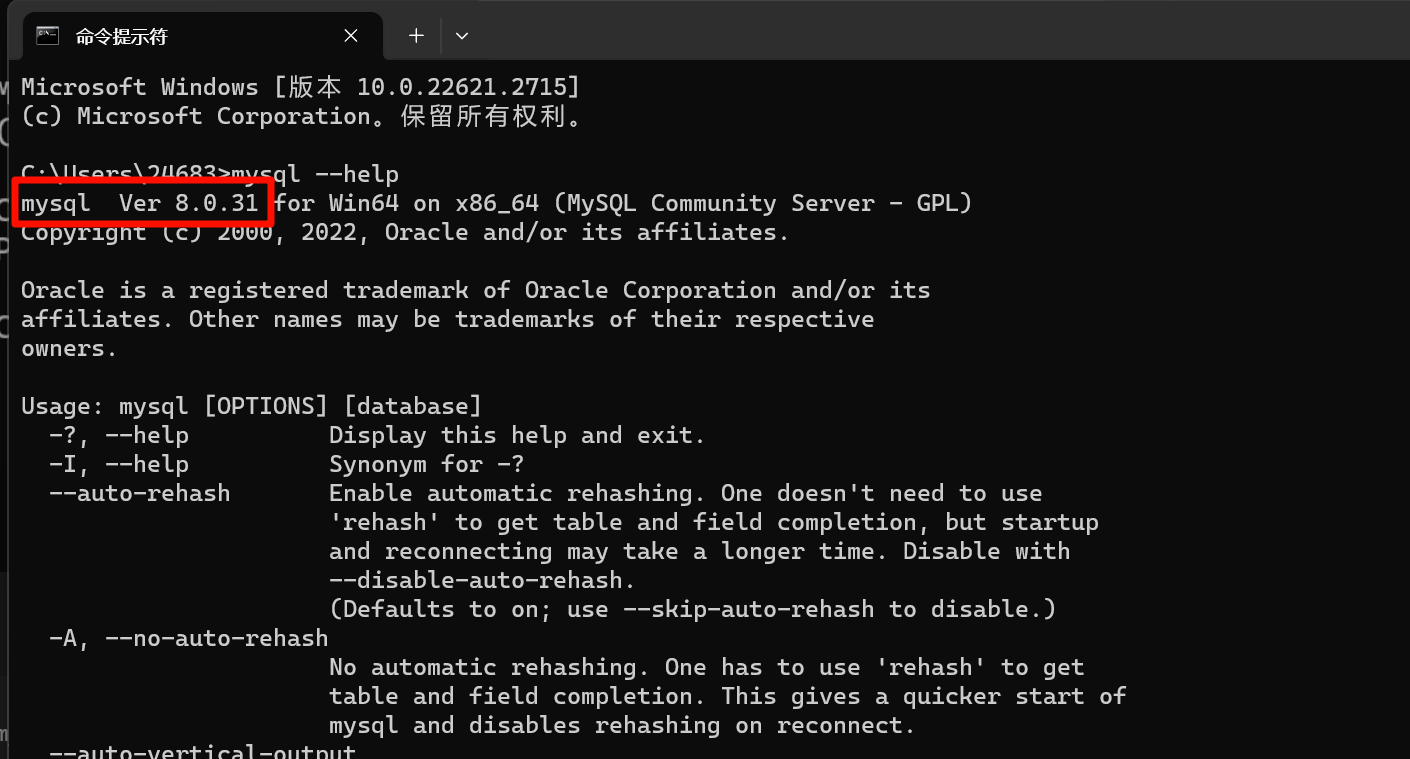Click the Command Prompt icon on the tab
This screenshot has height=759, width=1410.
46,35
